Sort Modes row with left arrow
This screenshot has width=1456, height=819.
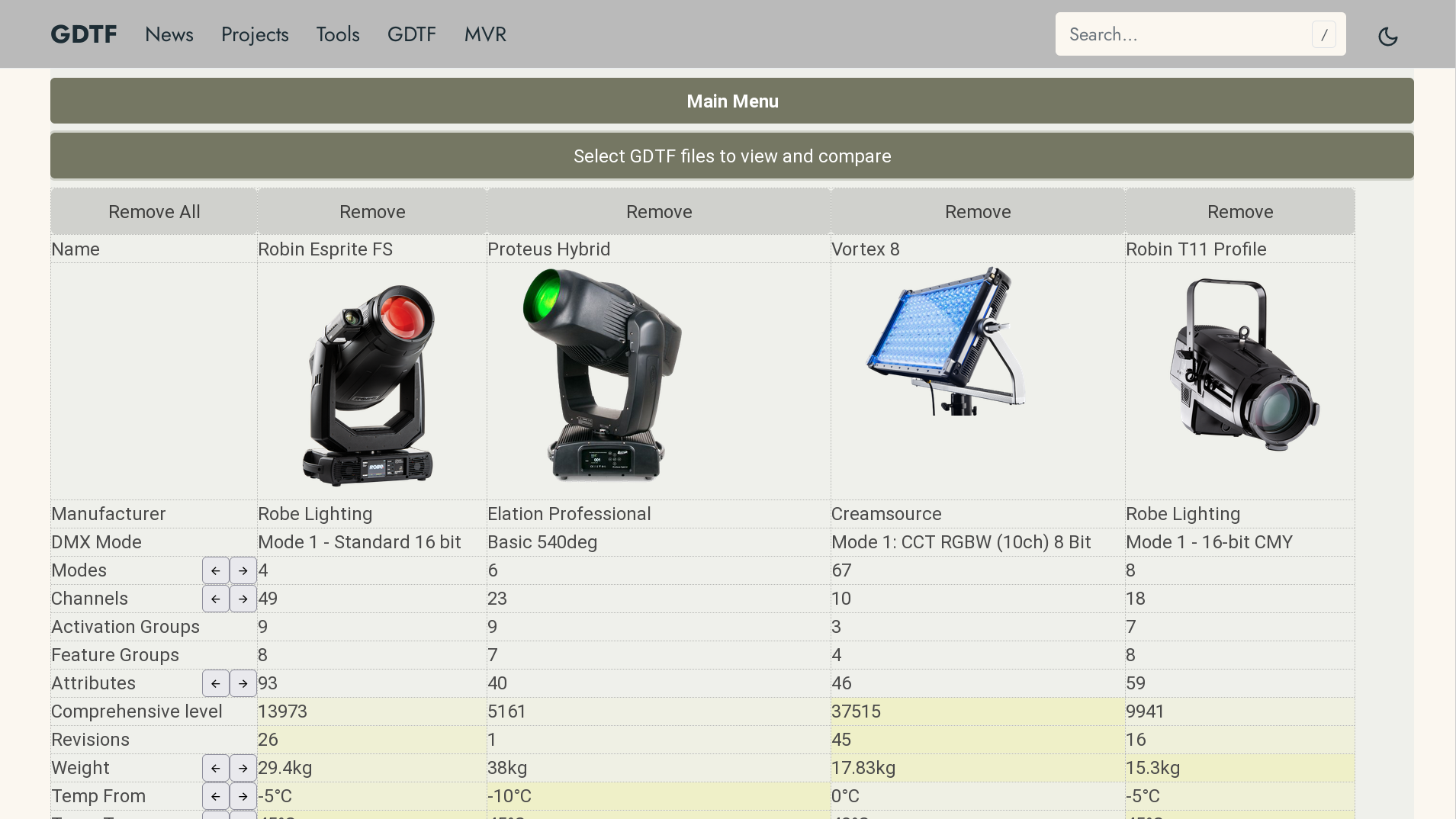[x=216, y=570]
